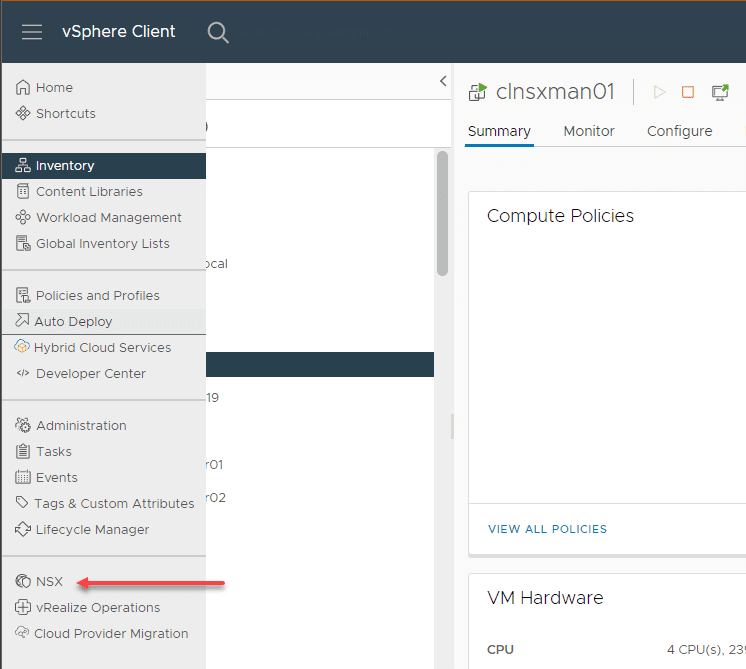Click the Hybrid Cloud Services cloud icon
This screenshot has width=746, height=669.
pos(22,346)
